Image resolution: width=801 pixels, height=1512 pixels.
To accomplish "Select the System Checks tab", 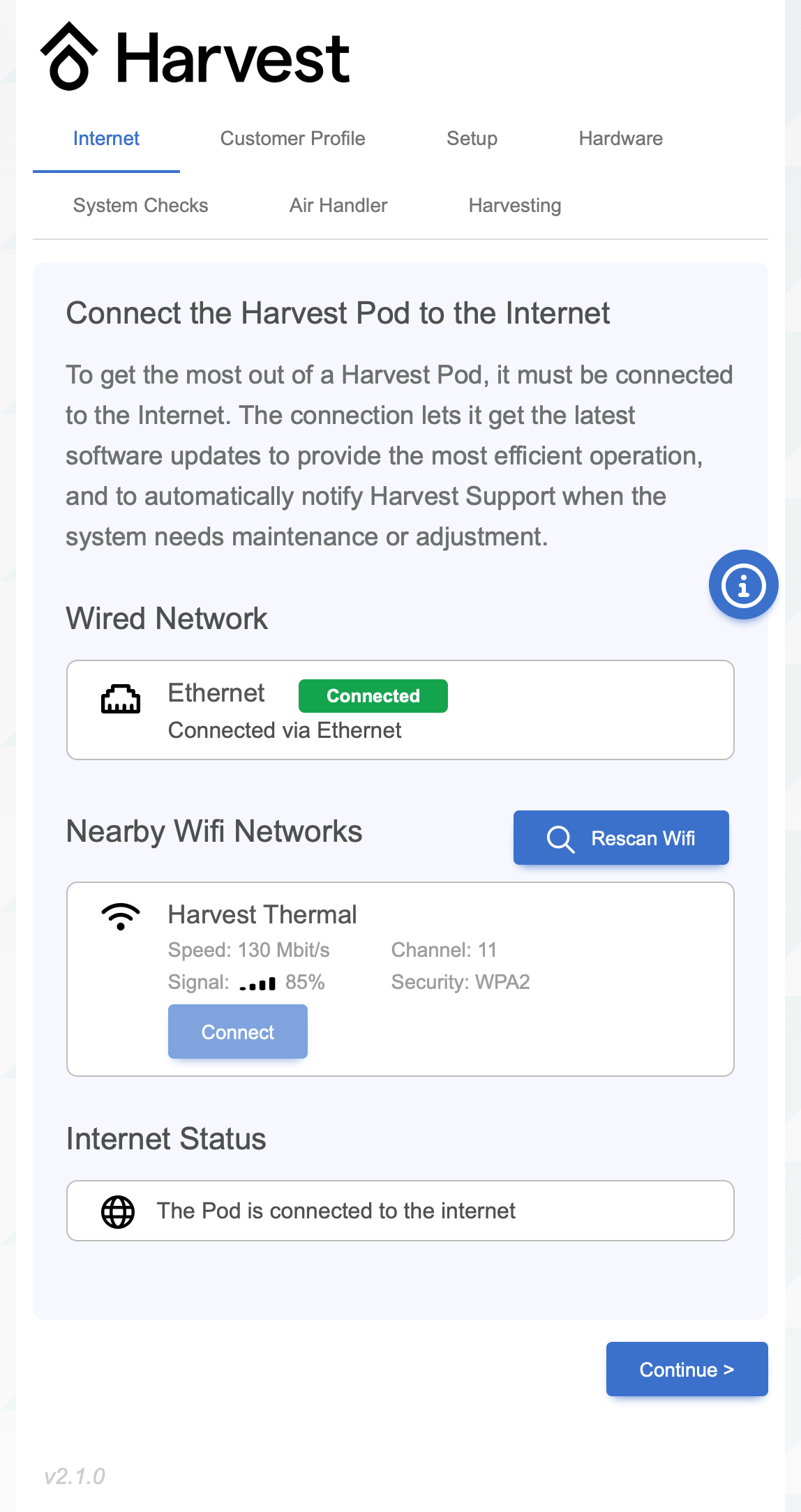I will 141,206.
